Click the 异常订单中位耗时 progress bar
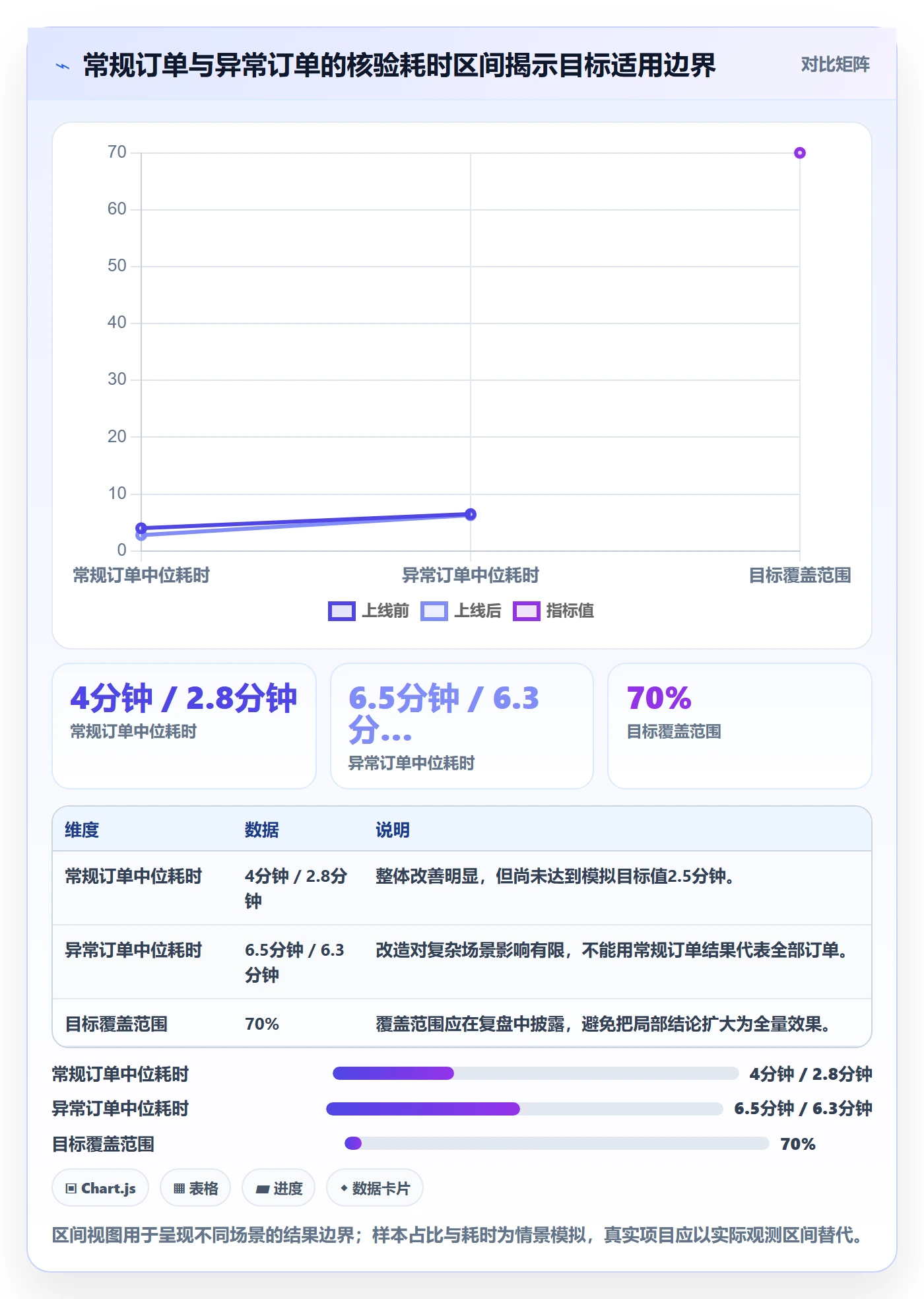Screen dimensions: 924x1299 point(524,1109)
